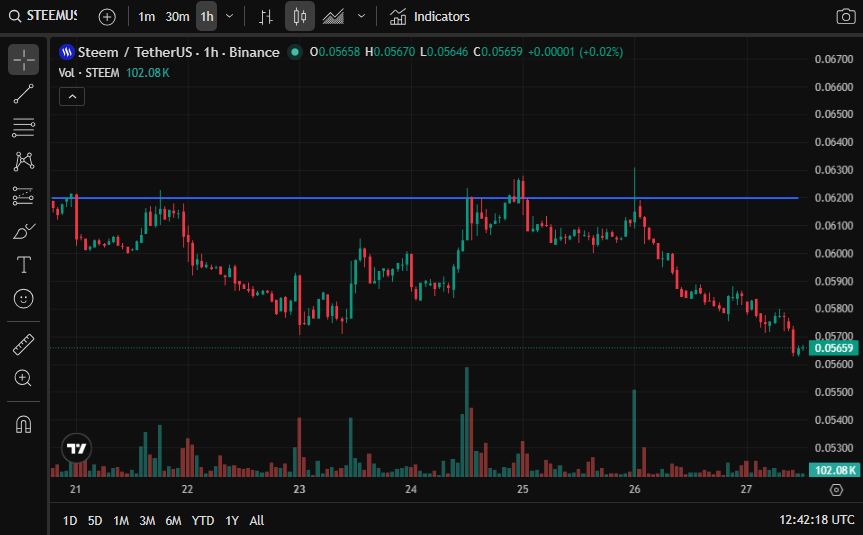
Task: Select the ruler measure tool
Action: tap(24, 345)
